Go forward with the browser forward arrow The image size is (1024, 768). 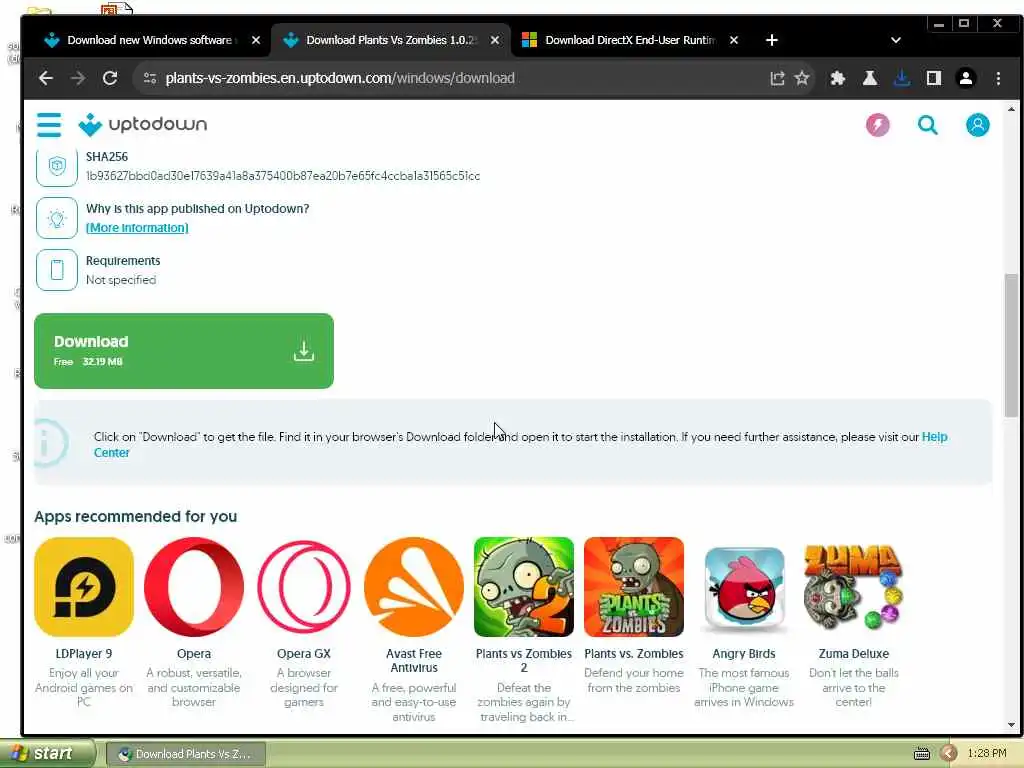pyautogui.click(x=78, y=78)
